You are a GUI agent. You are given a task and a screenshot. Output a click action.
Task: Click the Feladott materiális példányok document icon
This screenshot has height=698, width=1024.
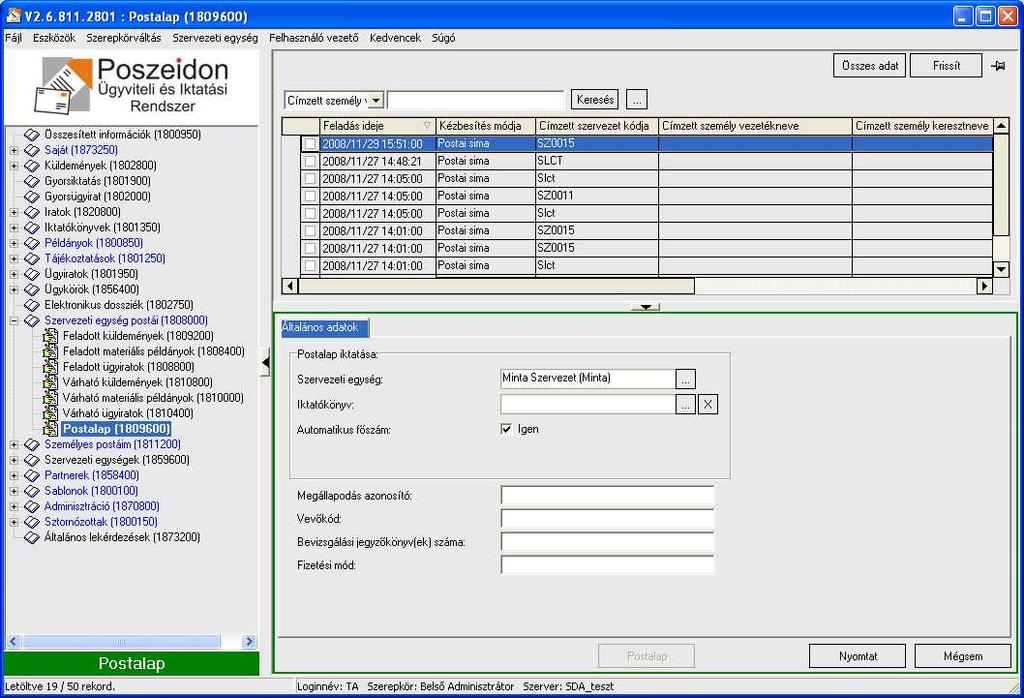tap(50, 351)
